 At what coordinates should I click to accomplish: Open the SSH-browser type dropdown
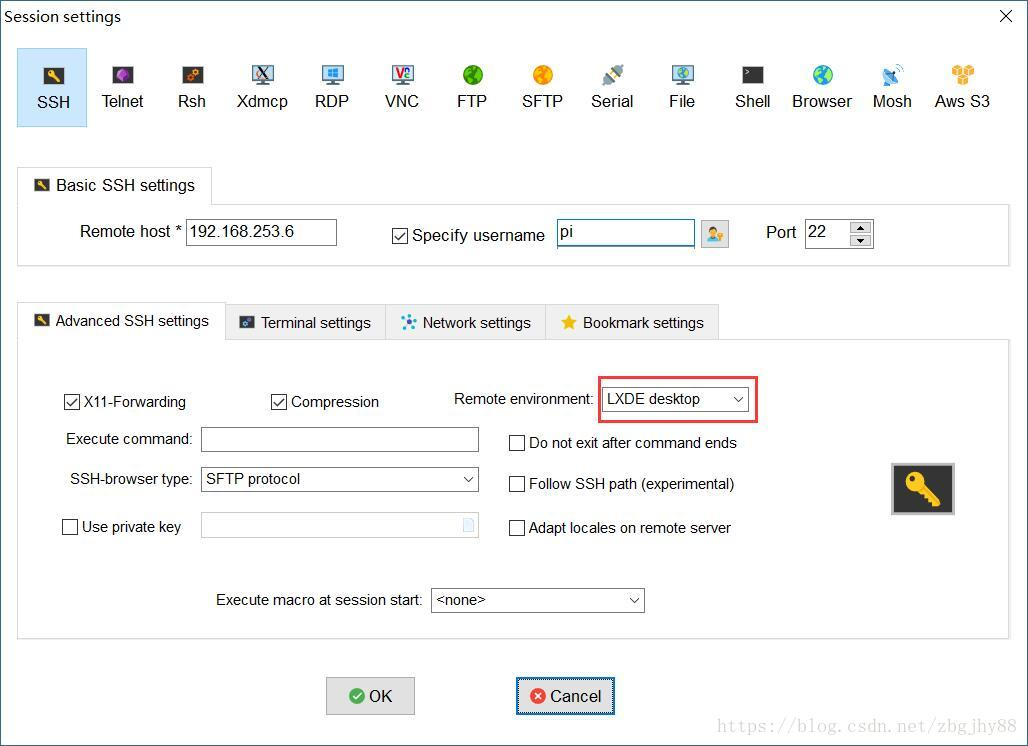[468, 479]
